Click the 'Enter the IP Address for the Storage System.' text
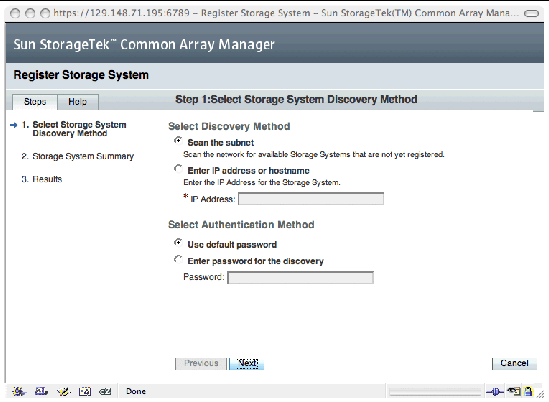Image resolution: width=549 pixels, height=402 pixels. pos(262,182)
